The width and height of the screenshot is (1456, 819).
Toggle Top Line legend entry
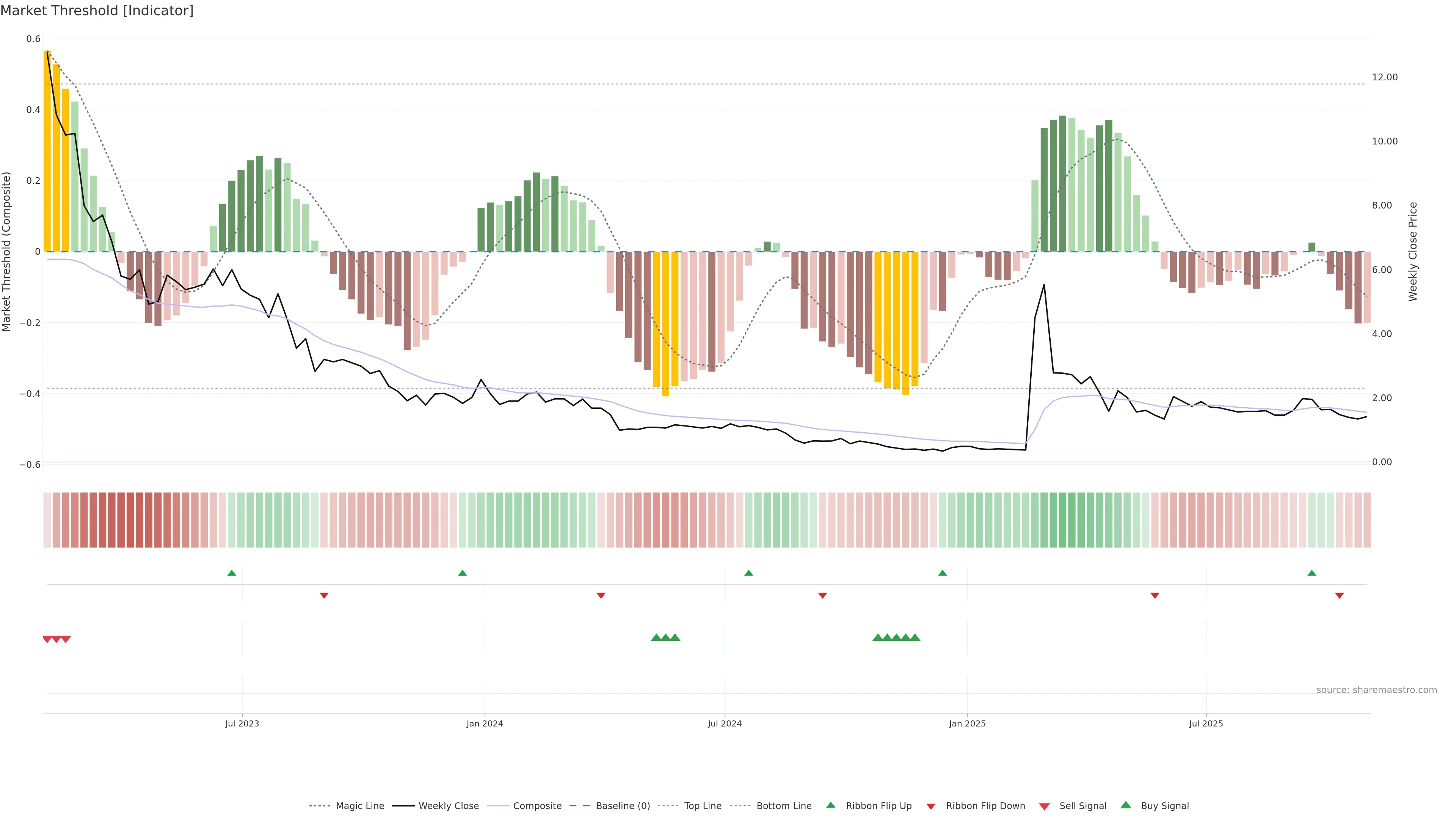[703, 805]
